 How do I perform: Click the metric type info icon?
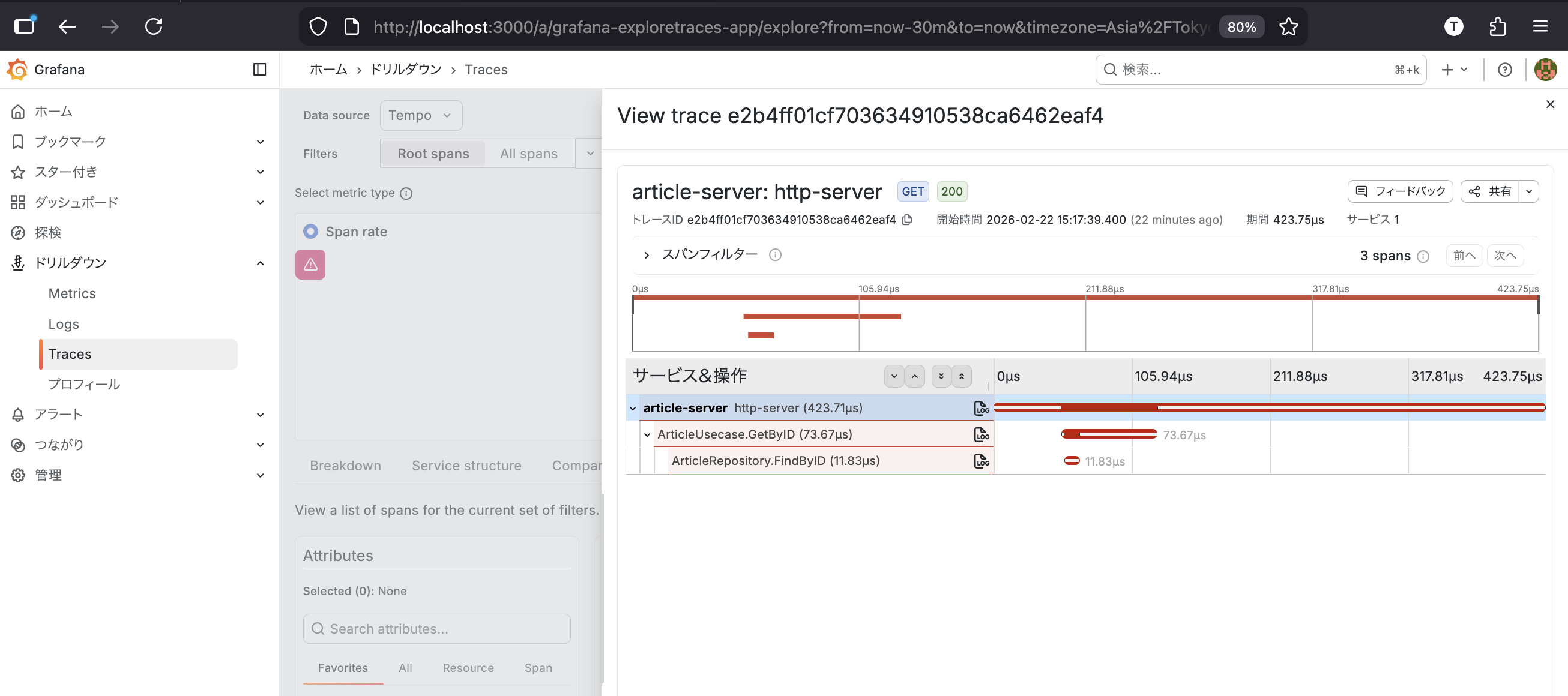(406, 193)
